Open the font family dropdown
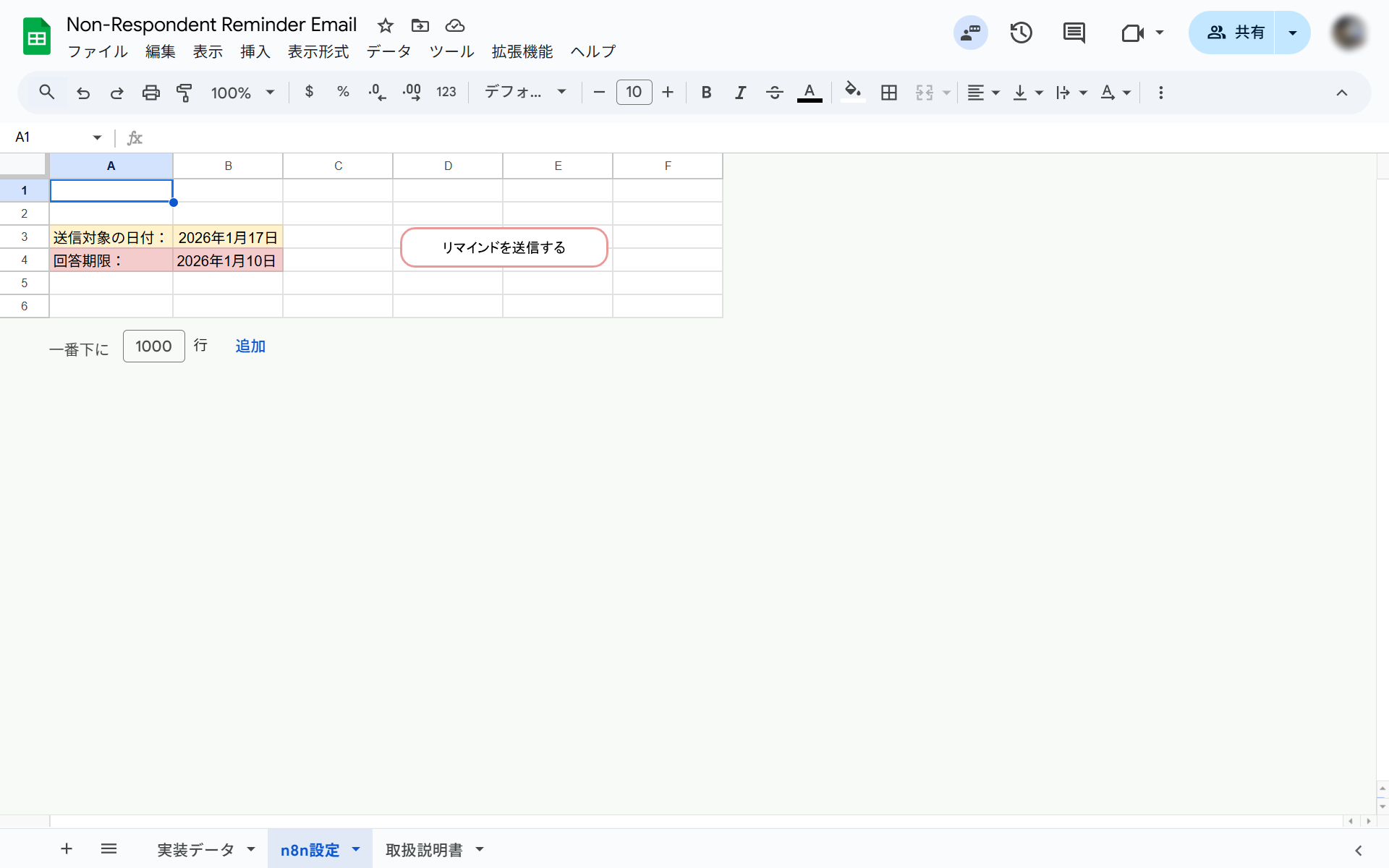 click(x=524, y=93)
